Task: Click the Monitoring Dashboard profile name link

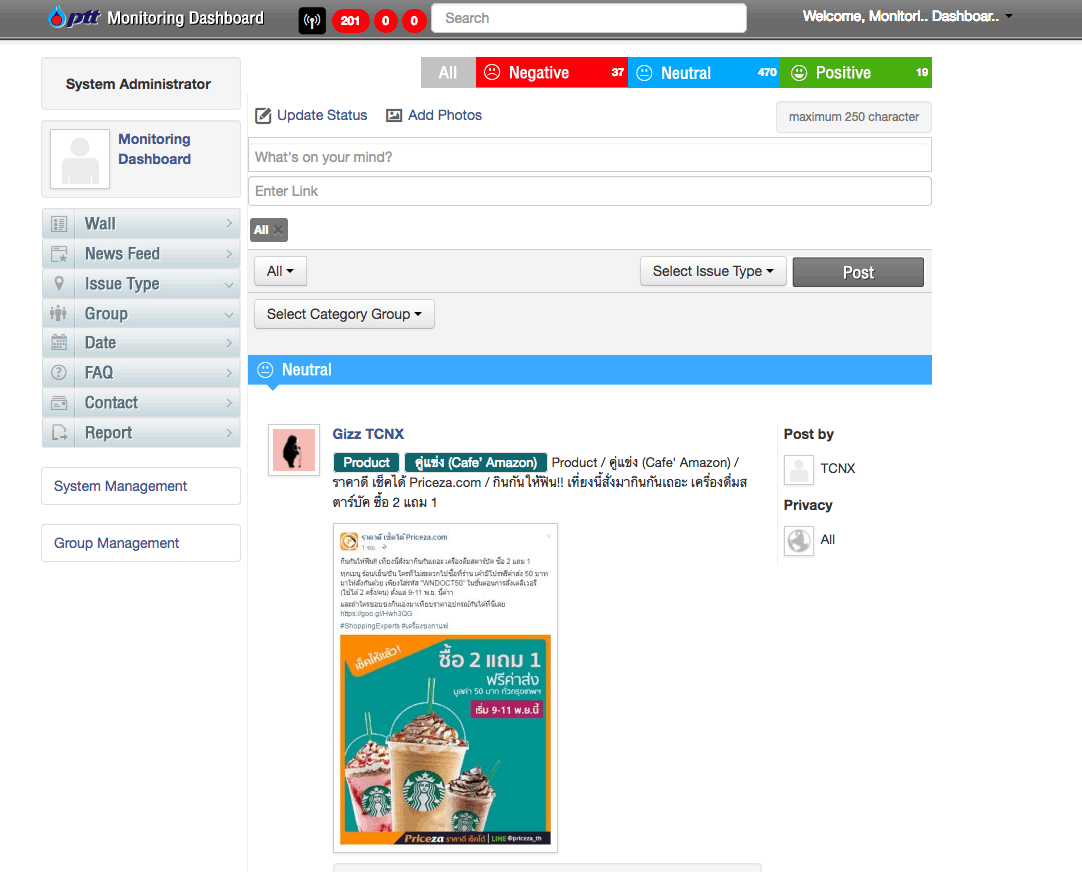Action: click(x=154, y=149)
